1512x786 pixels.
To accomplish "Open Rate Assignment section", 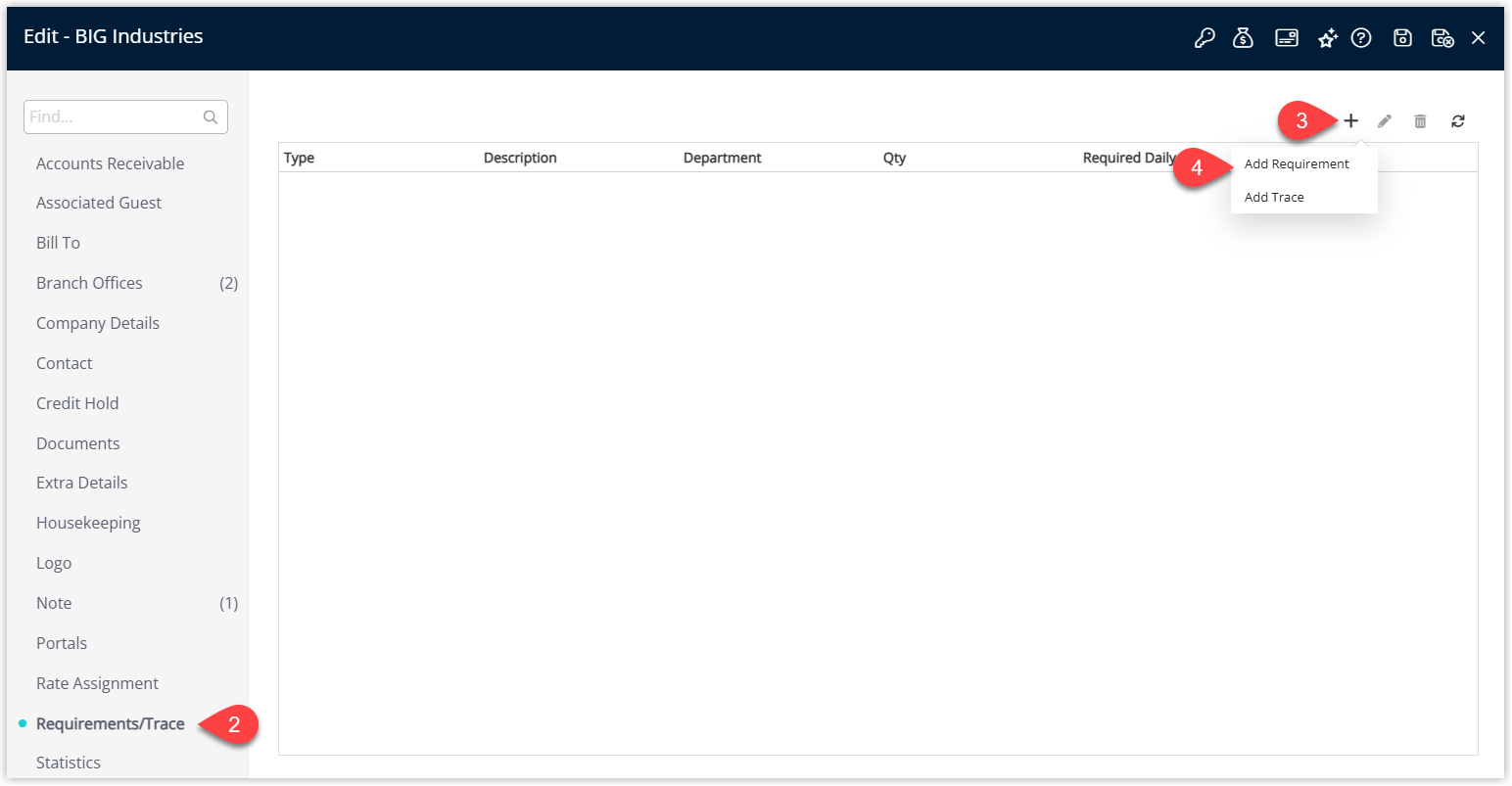I will tap(97, 683).
